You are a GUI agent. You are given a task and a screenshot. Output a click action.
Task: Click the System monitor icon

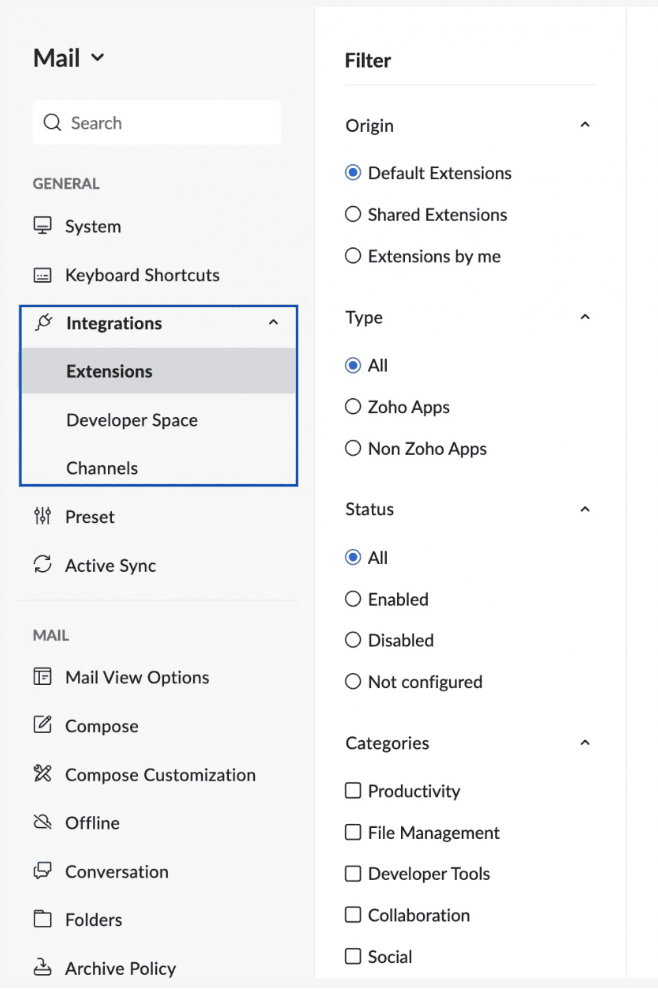42,226
